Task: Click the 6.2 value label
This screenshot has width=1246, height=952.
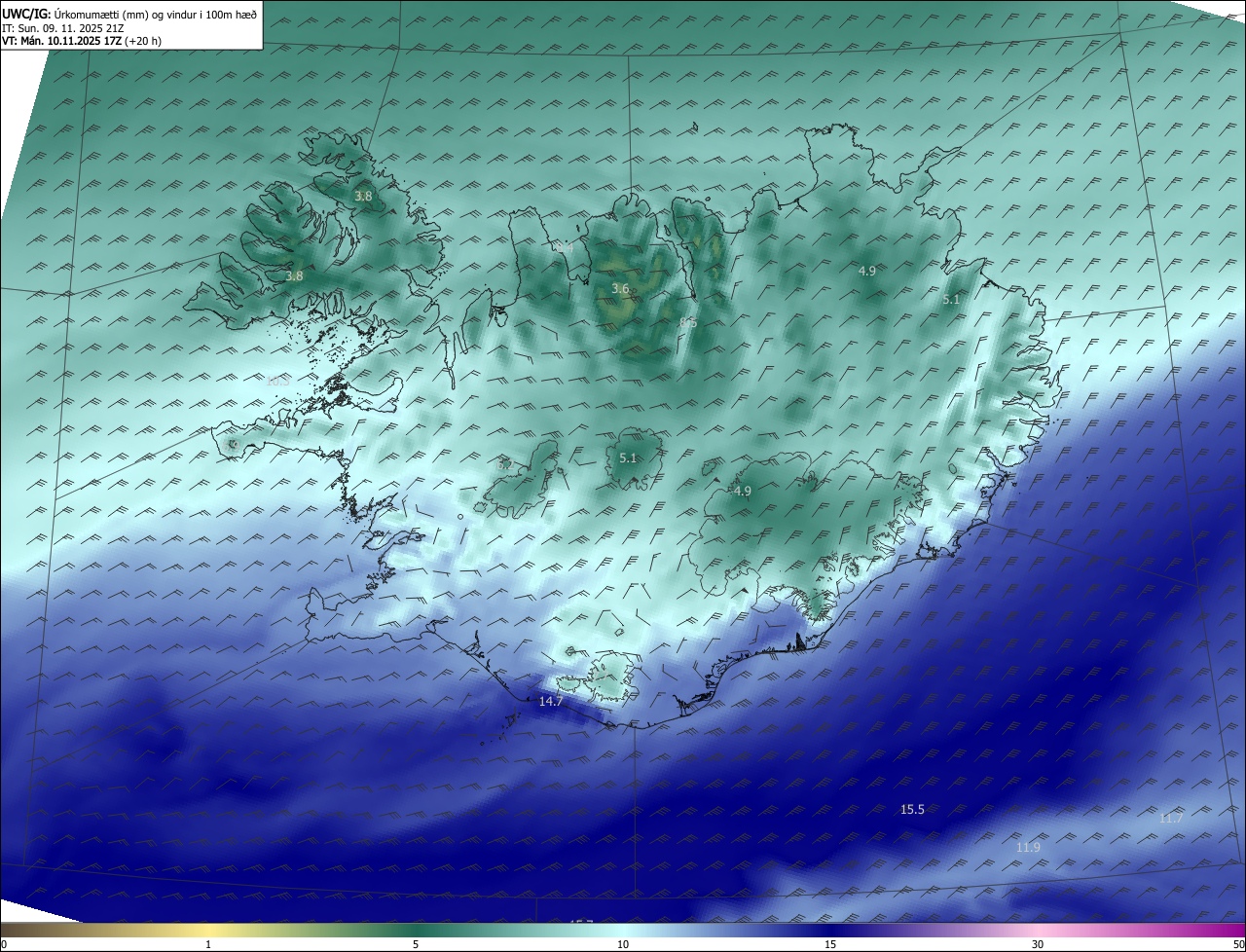Action: 504,466
